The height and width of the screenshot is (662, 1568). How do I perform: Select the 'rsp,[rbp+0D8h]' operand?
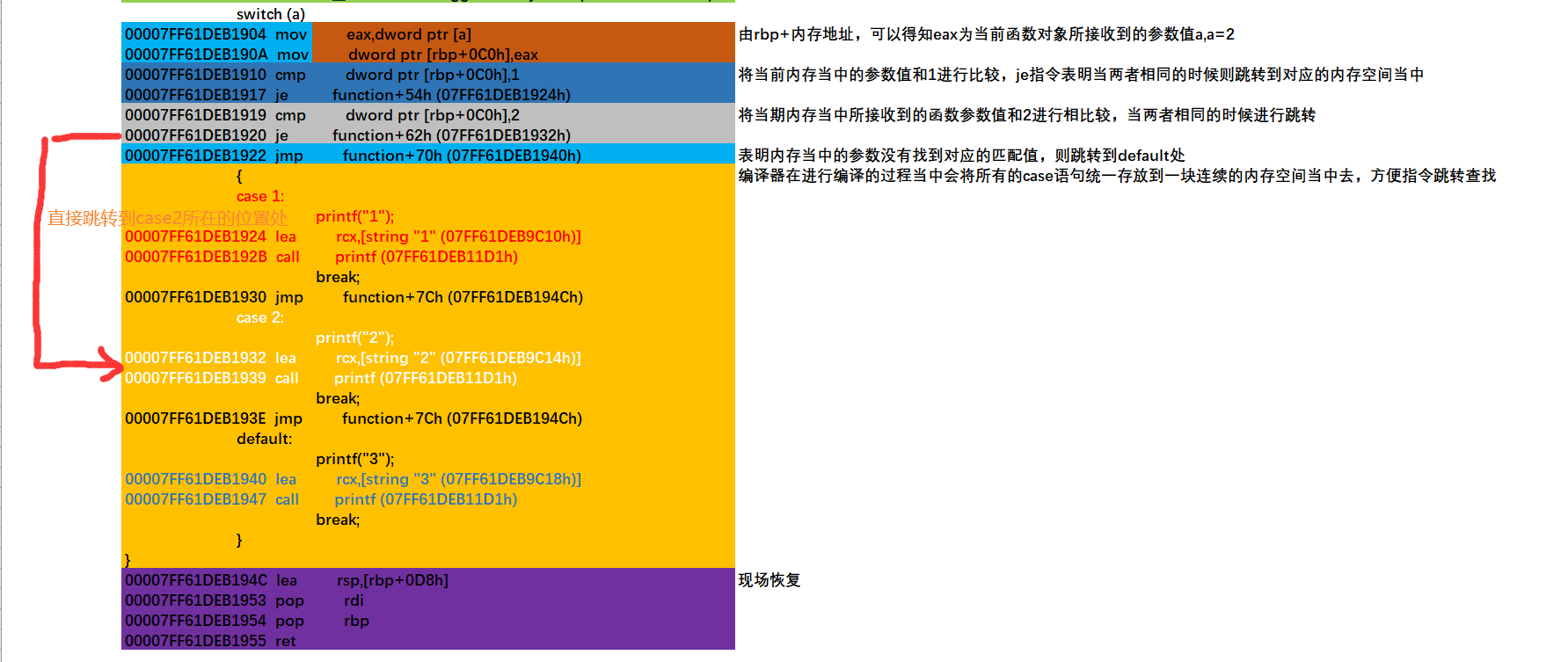(x=392, y=580)
